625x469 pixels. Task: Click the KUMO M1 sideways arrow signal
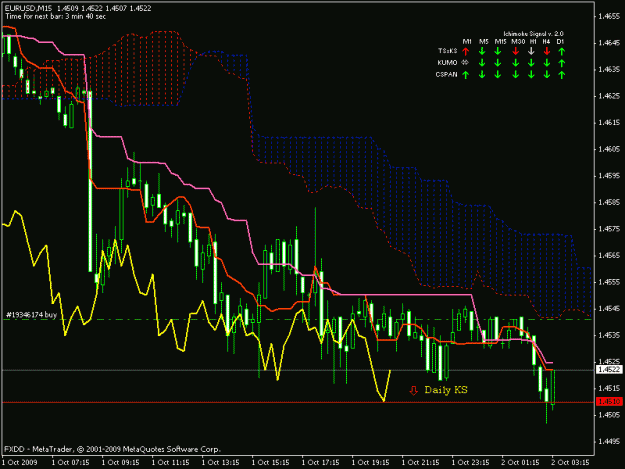coord(465,63)
